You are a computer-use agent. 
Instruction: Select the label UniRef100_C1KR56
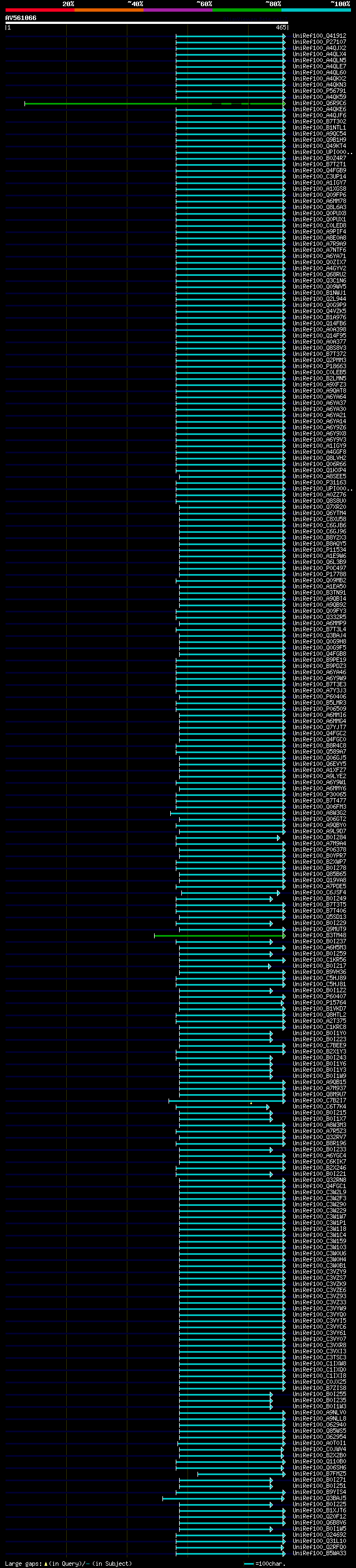pyautogui.click(x=319, y=960)
